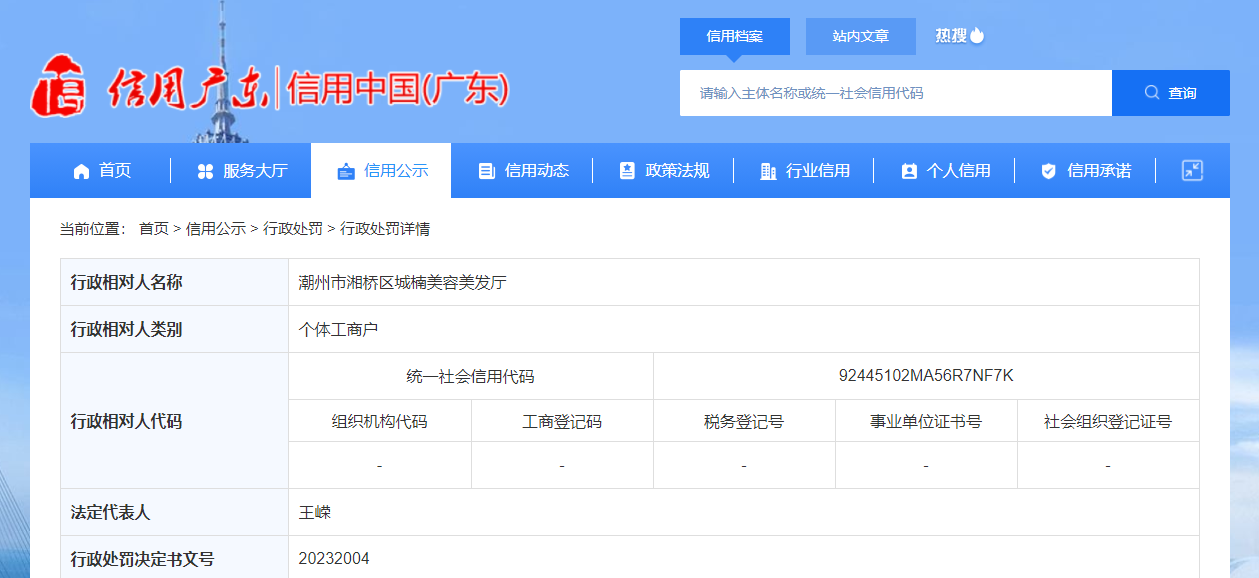Open the 信用承诺 navigation item

(x=1086, y=171)
